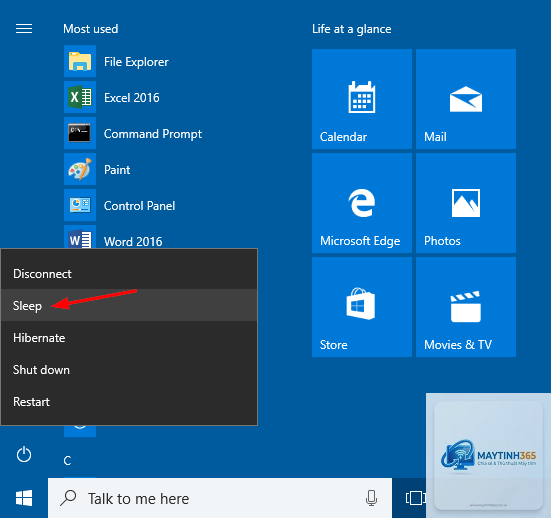551x518 pixels.
Task: Open the Mail tile
Action: point(466,99)
